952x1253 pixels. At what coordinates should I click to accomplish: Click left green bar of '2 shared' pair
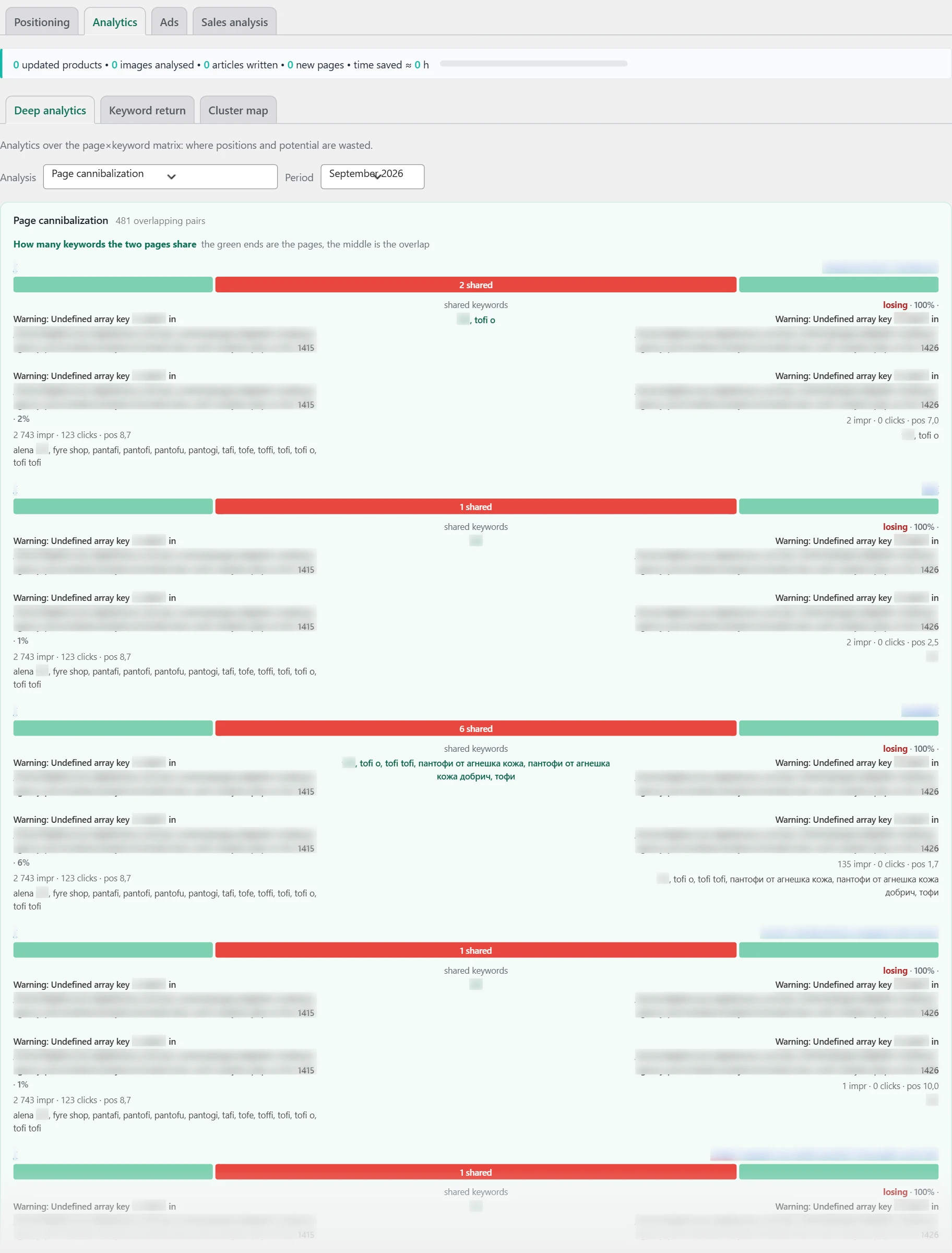point(113,285)
